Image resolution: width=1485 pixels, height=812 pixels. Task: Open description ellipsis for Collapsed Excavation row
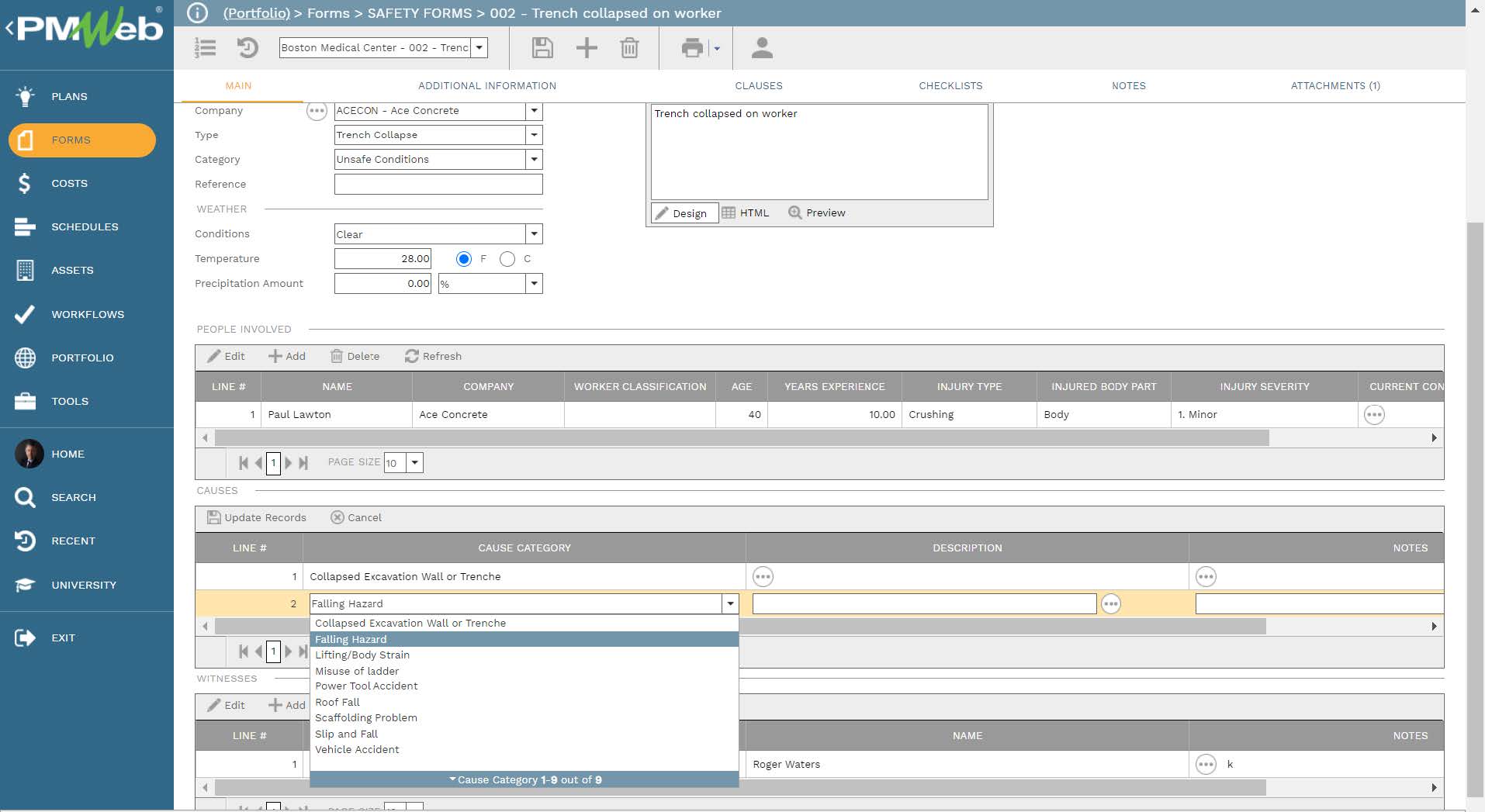point(763,576)
